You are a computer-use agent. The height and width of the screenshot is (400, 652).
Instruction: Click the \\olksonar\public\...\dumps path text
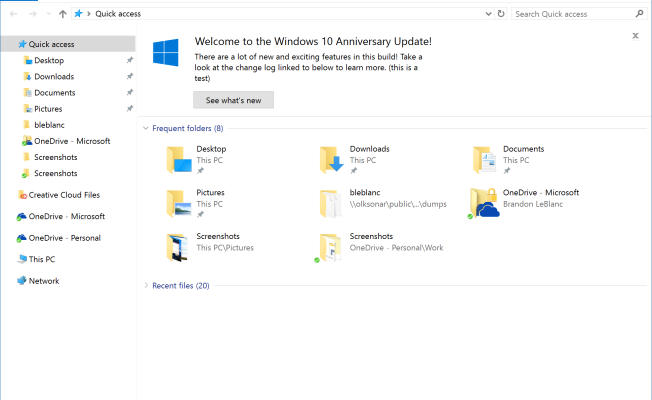(x=398, y=204)
